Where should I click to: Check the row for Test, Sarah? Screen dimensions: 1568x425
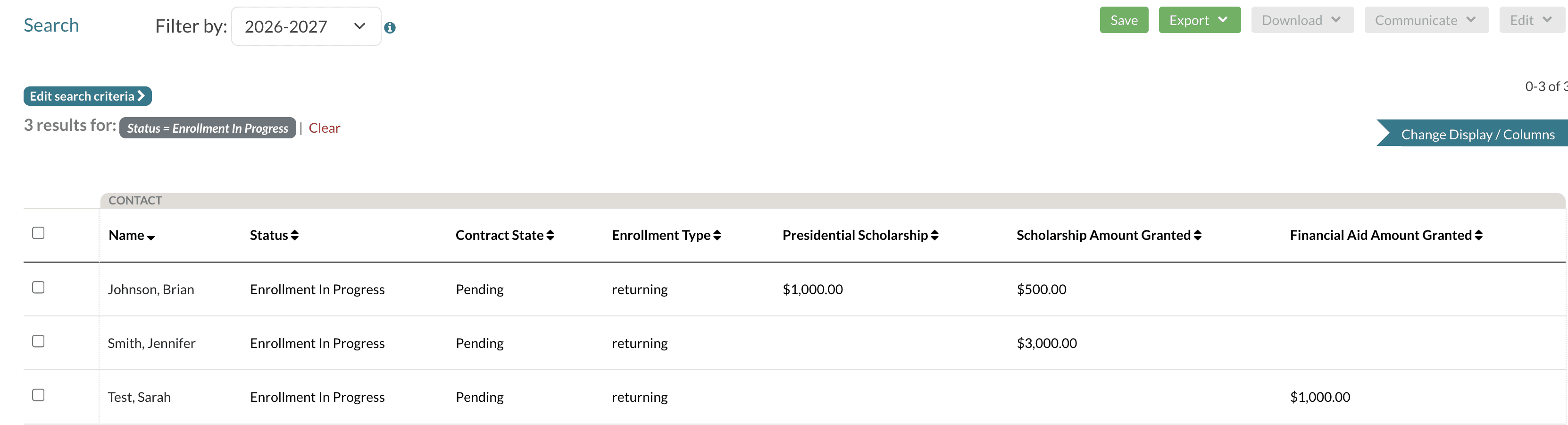38,394
